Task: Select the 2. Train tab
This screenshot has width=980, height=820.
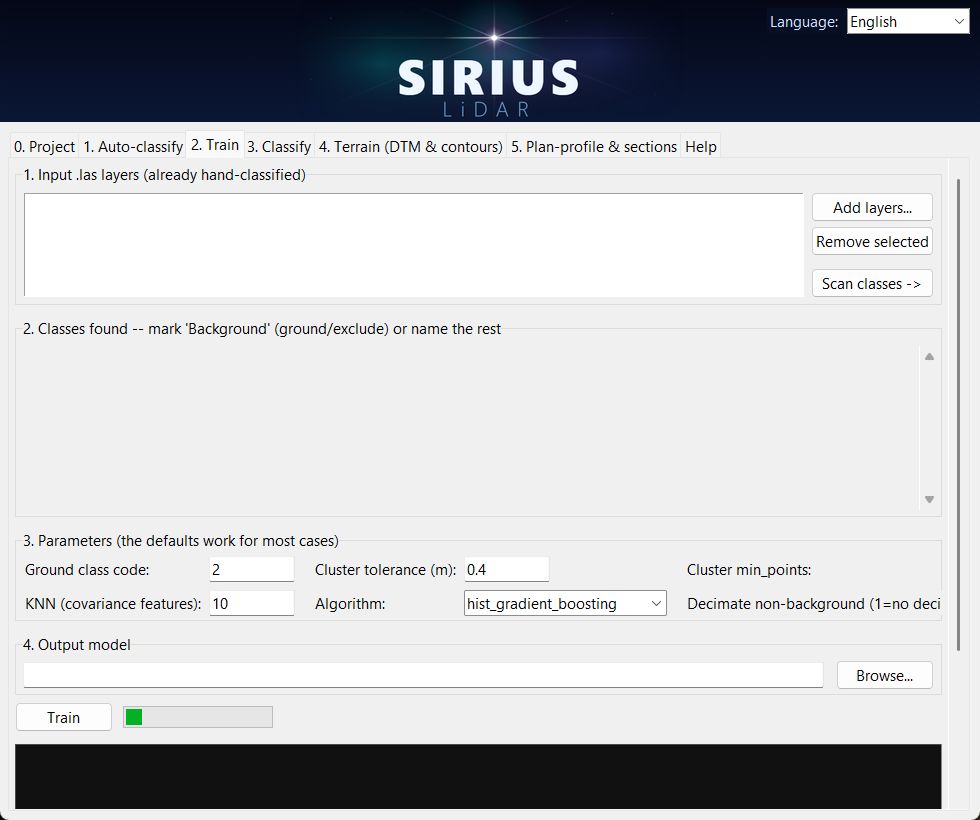Action: point(215,145)
